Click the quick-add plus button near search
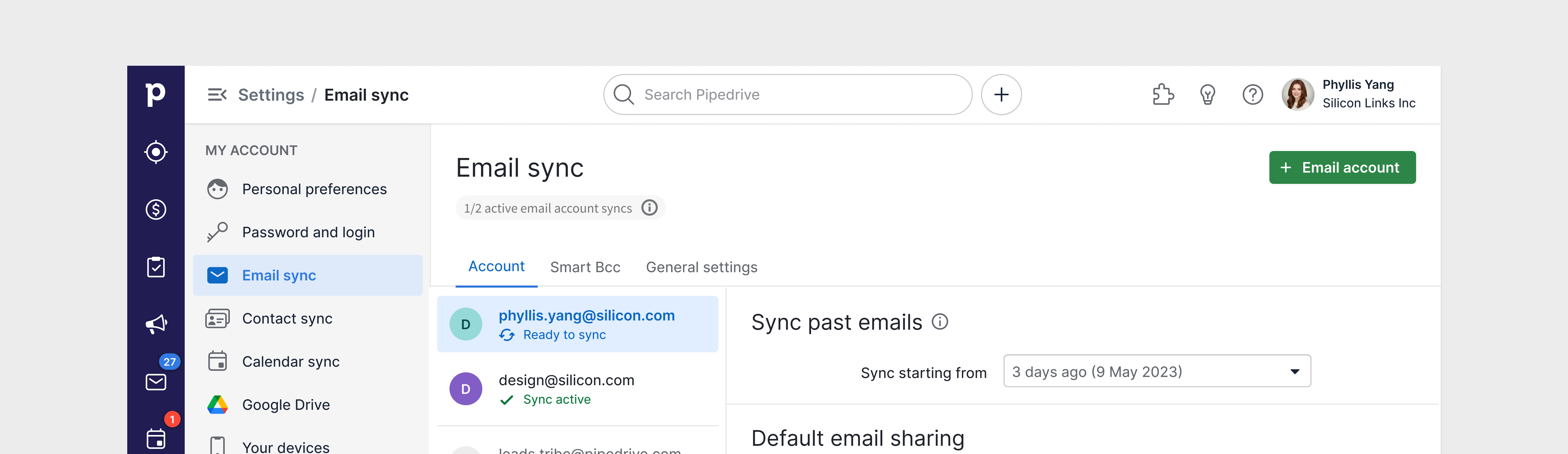1568x454 pixels. coord(1001,94)
